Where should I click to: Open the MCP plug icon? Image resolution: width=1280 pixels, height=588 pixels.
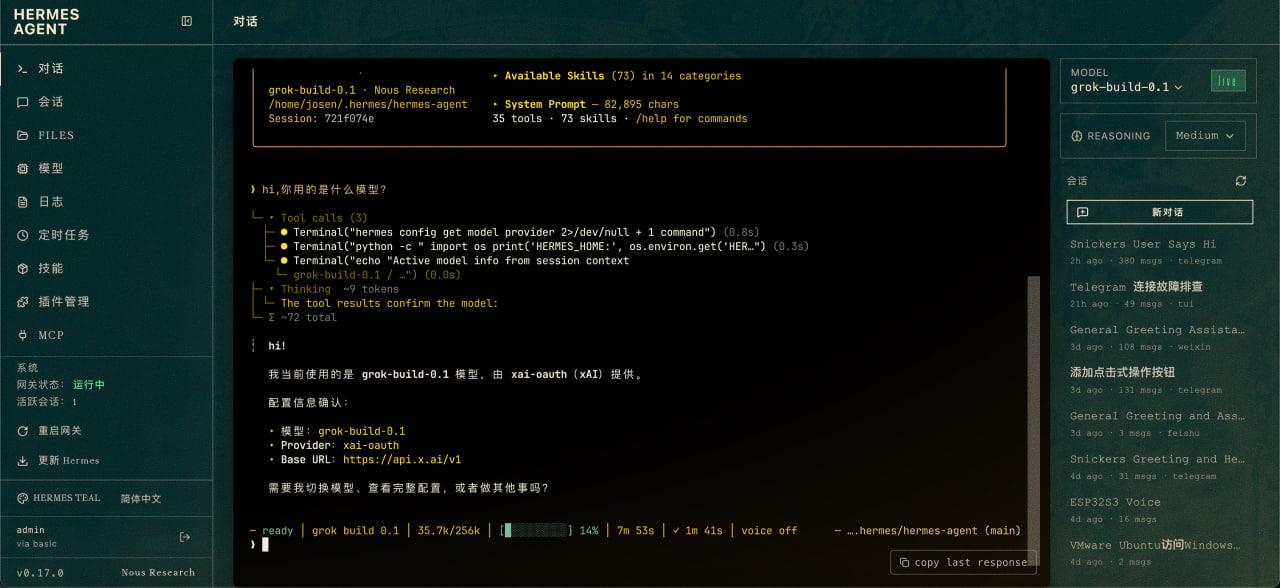pyautogui.click(x=22, y=335)
